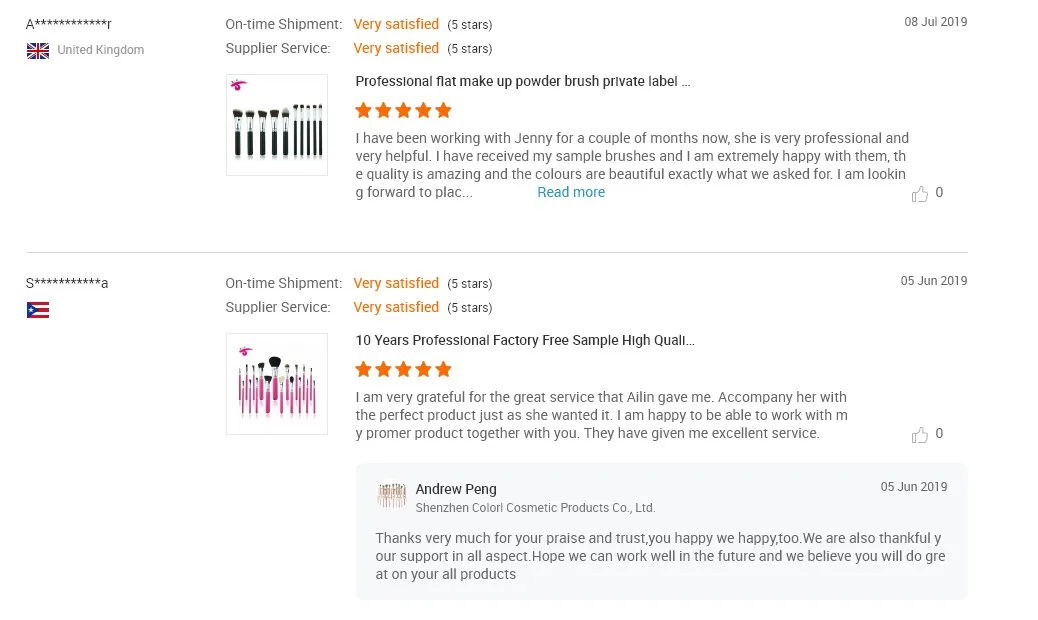Click the Andrew Peng replier name
This screenshot has height=620, width=1038.
pos(456,489)
